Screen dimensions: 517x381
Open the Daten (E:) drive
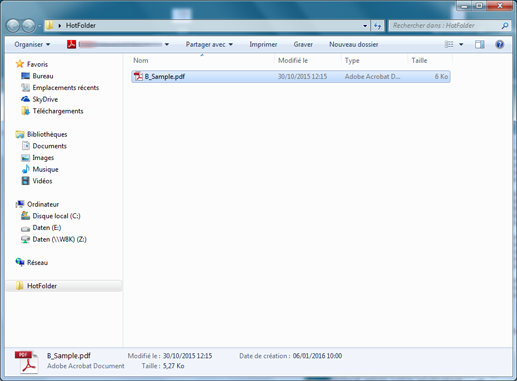(x=47, y=228)
